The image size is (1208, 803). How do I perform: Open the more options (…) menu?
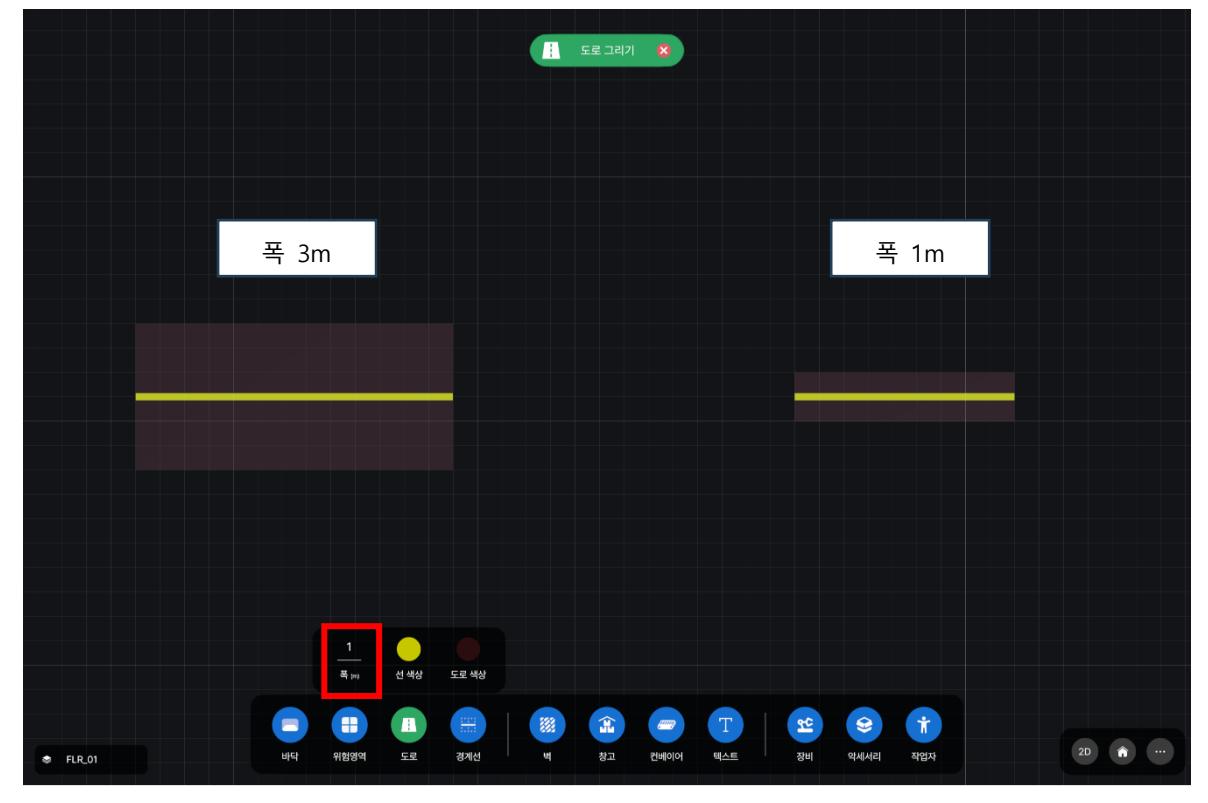(1160, 751)
